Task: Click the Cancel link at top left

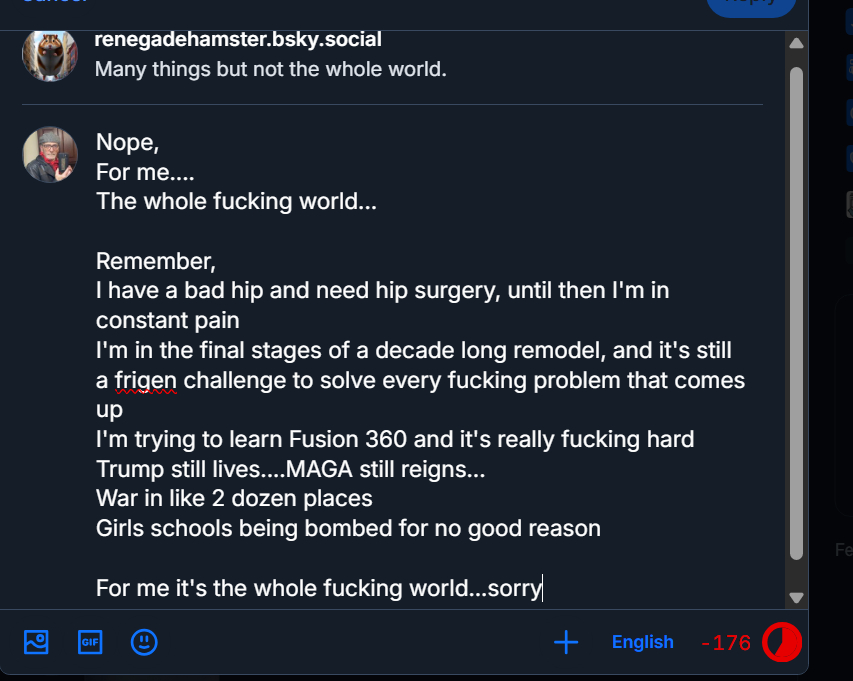Action: click(55, 3)
